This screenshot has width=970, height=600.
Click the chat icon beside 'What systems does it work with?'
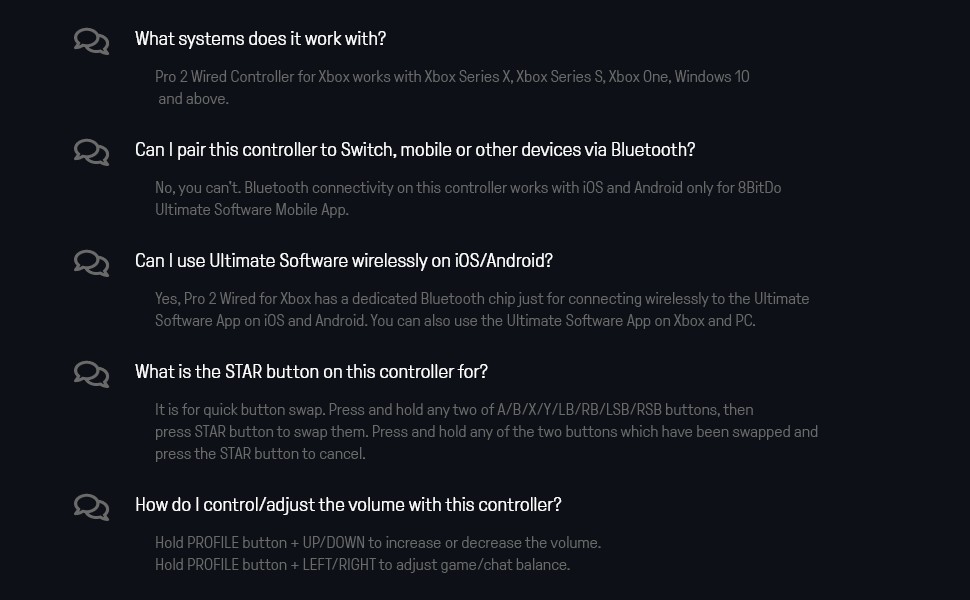(x=91, y=41)
